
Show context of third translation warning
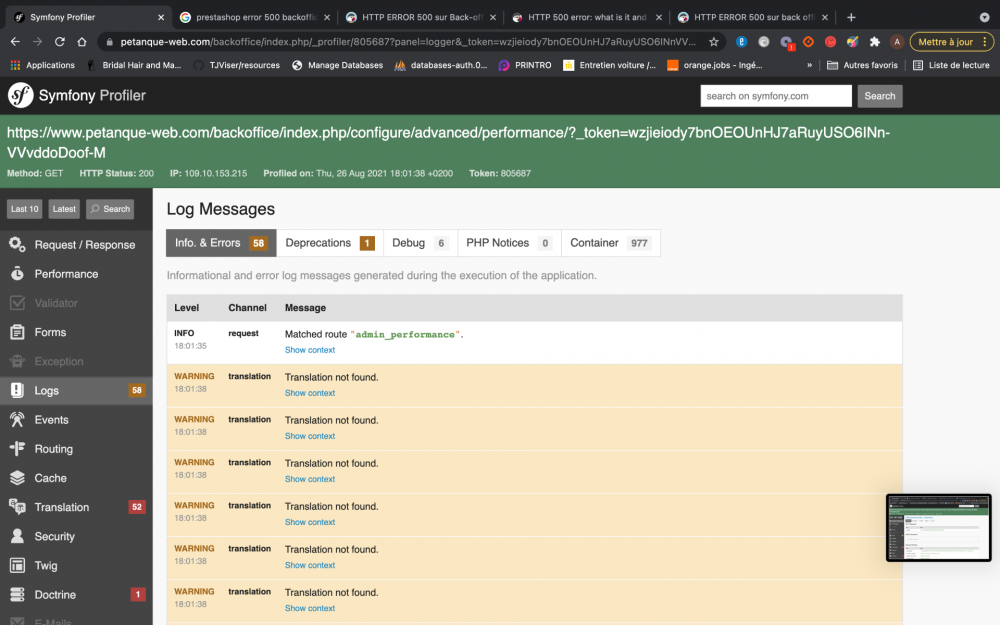[x=310, y=479]
